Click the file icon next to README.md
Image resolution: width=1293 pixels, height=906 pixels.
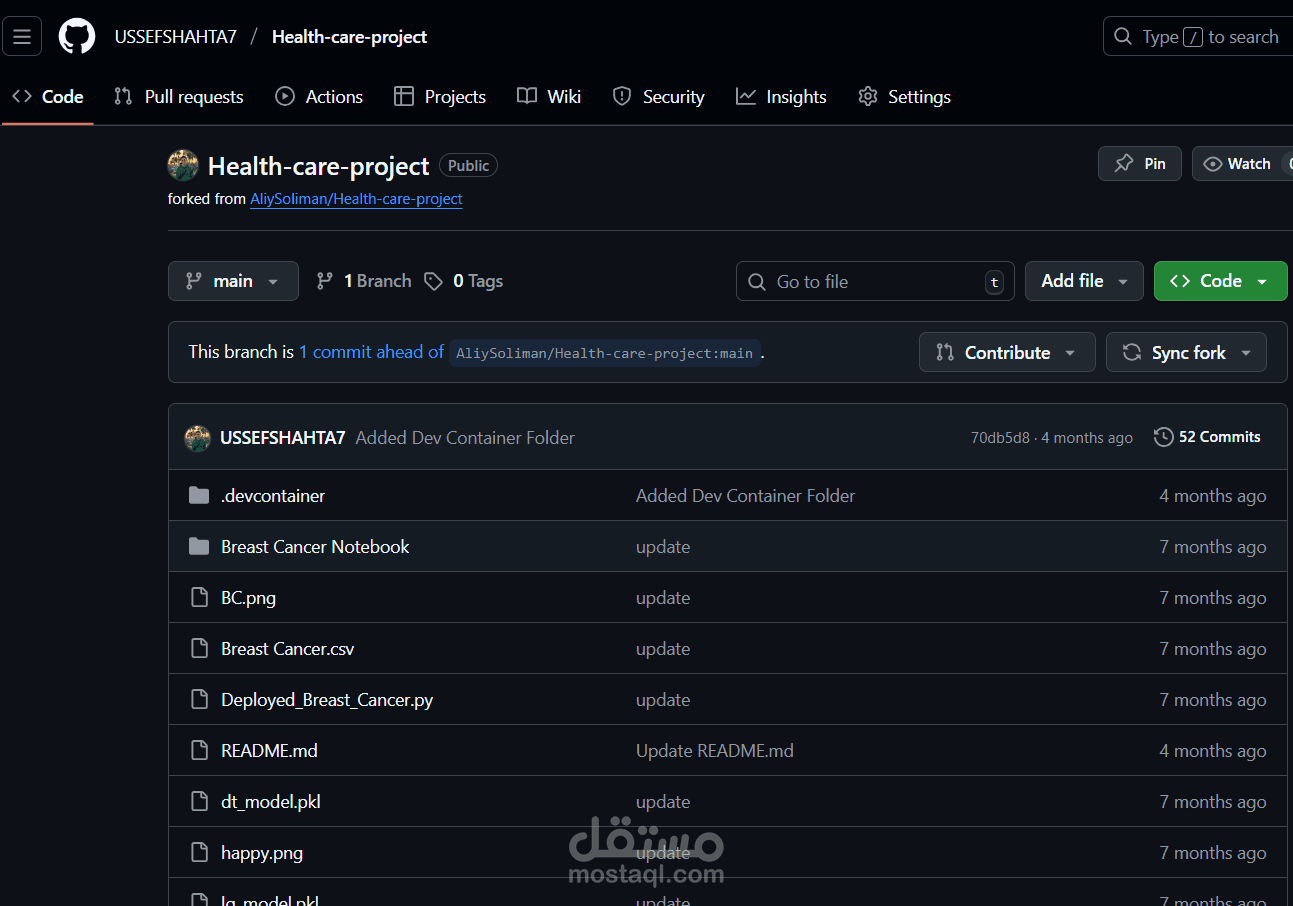click(200, 751)
